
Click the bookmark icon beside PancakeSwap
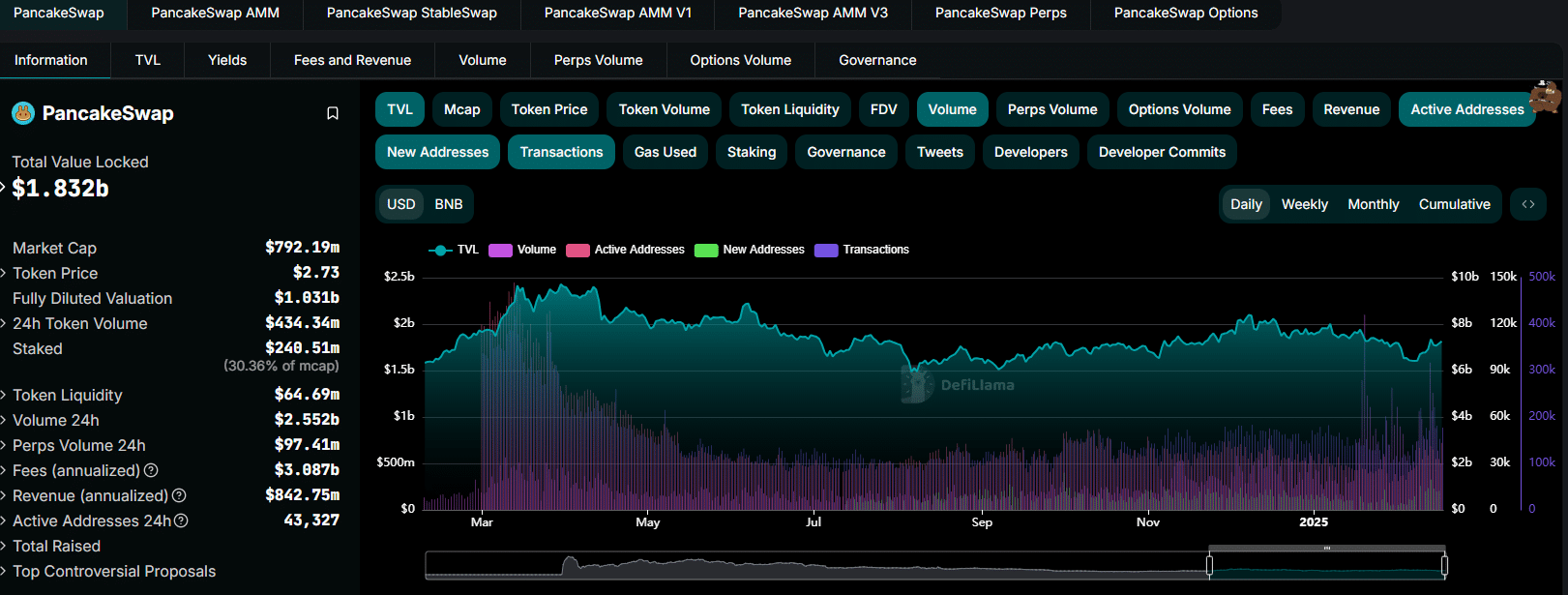click(x=333, y=114)
